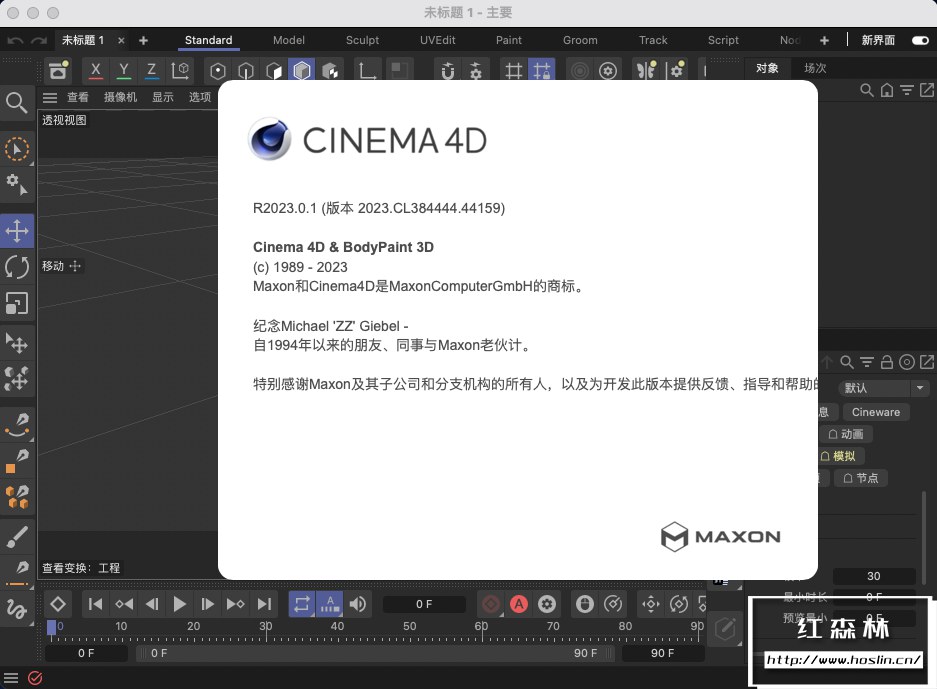The width and height of the screenshot is (937, 689).
Task: Open the Script layout tab
Action: [723, 40]
